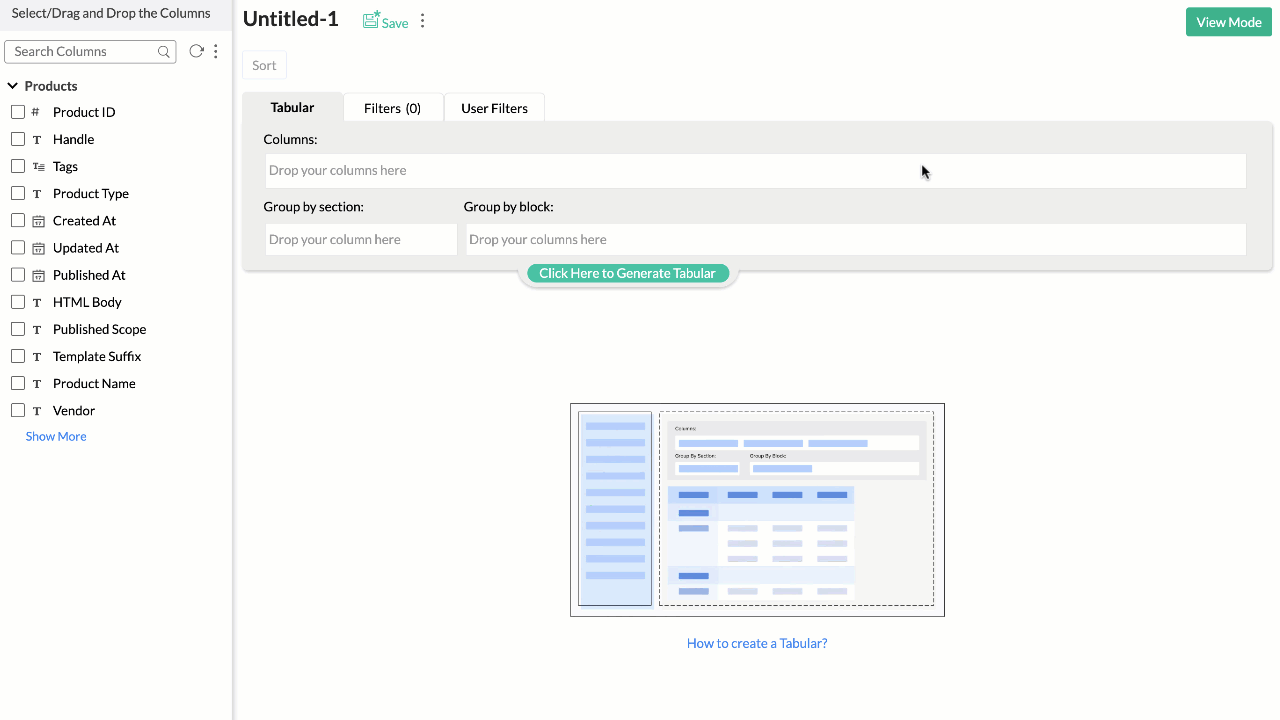
Task: Click the multi-line text icon beside Tags
Action: 38,167
